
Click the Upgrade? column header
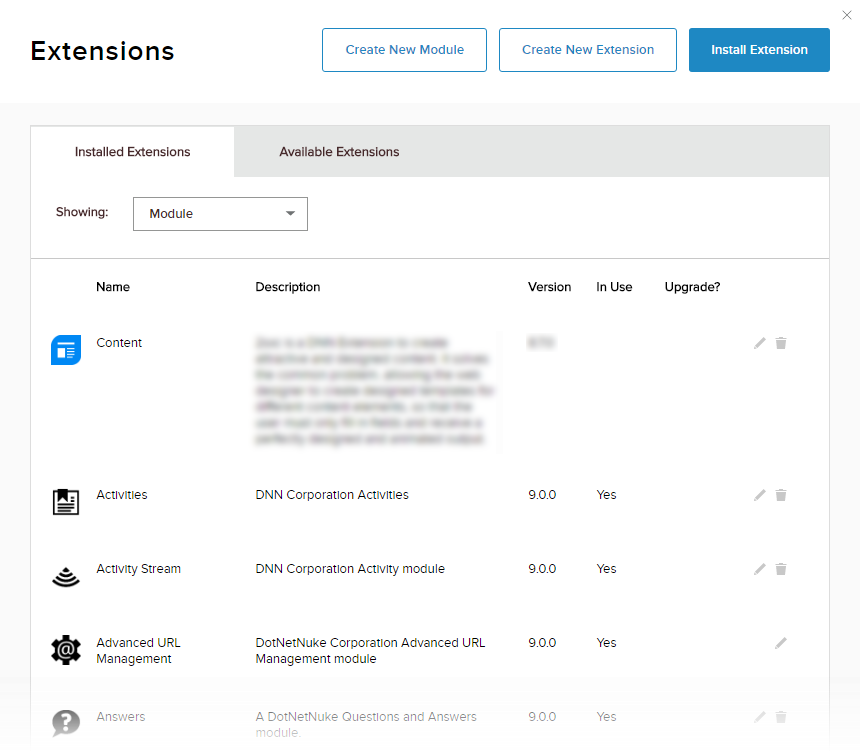pos(692,287)
